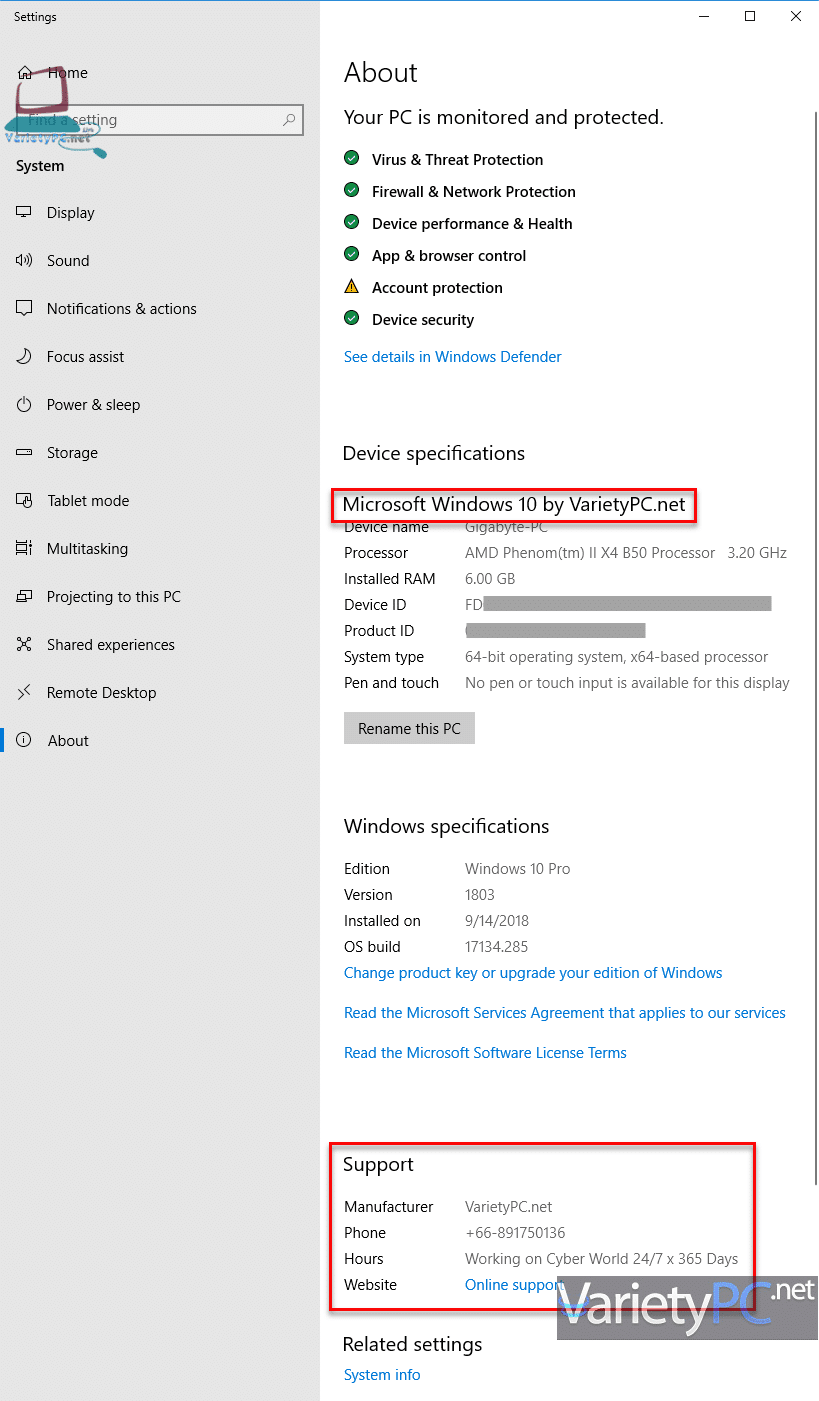Open Power & sleep settings
The image size is (819, 1401).
pyautogui.click(x=160, y=405)
